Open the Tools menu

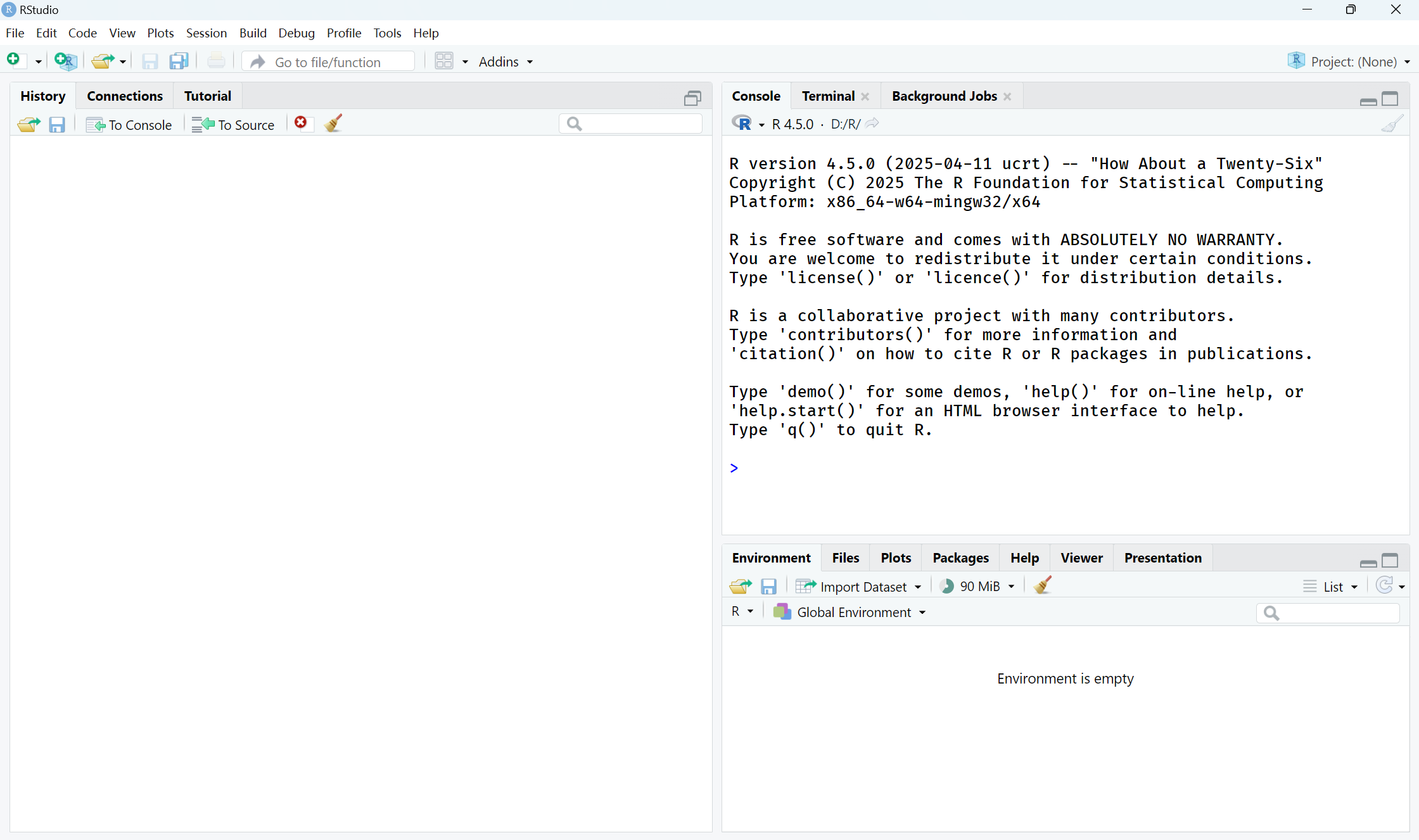387,33
